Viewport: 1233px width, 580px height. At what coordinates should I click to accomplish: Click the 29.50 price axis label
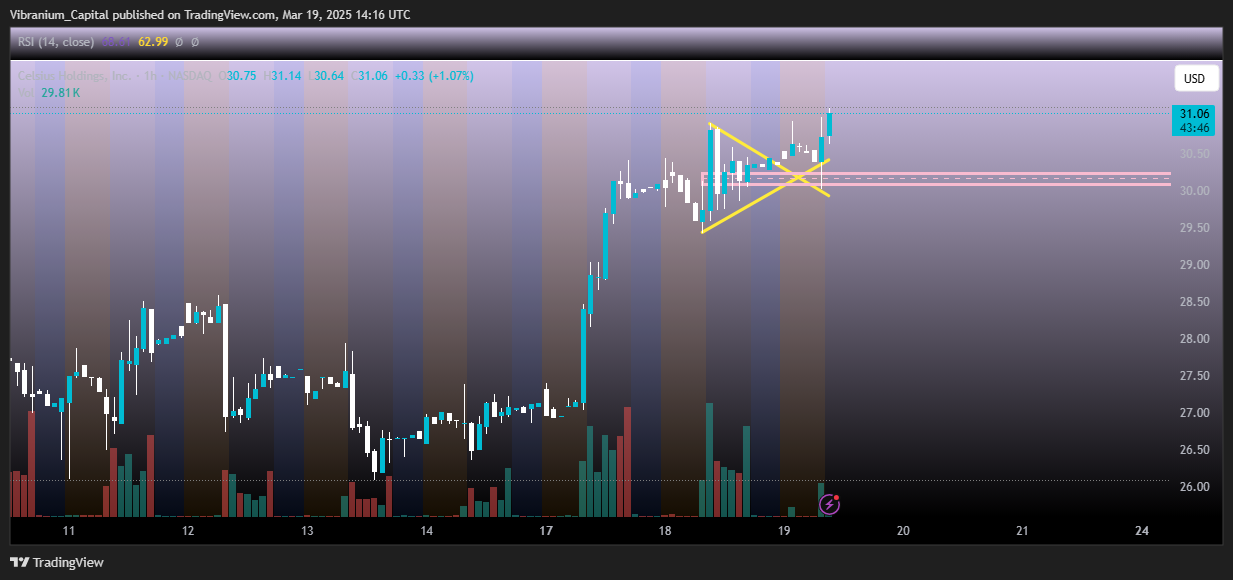[1195, 228]
